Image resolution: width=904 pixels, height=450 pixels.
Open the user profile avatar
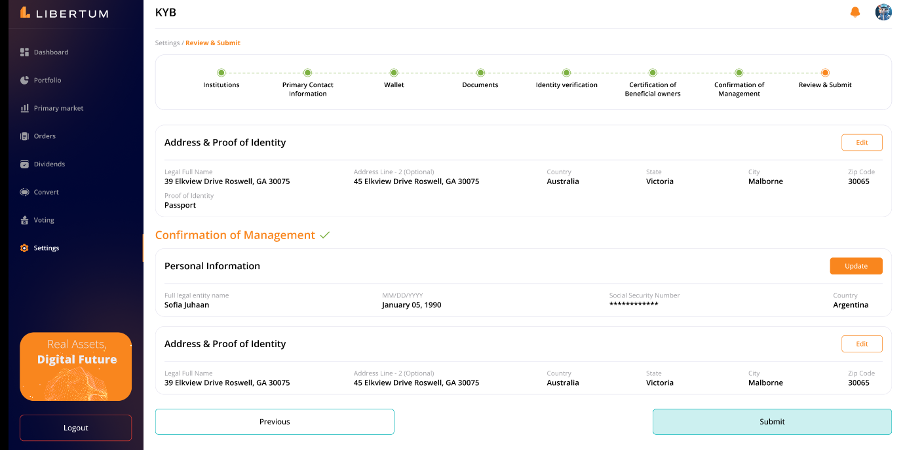pyautogui.click(x=883, y=12)
